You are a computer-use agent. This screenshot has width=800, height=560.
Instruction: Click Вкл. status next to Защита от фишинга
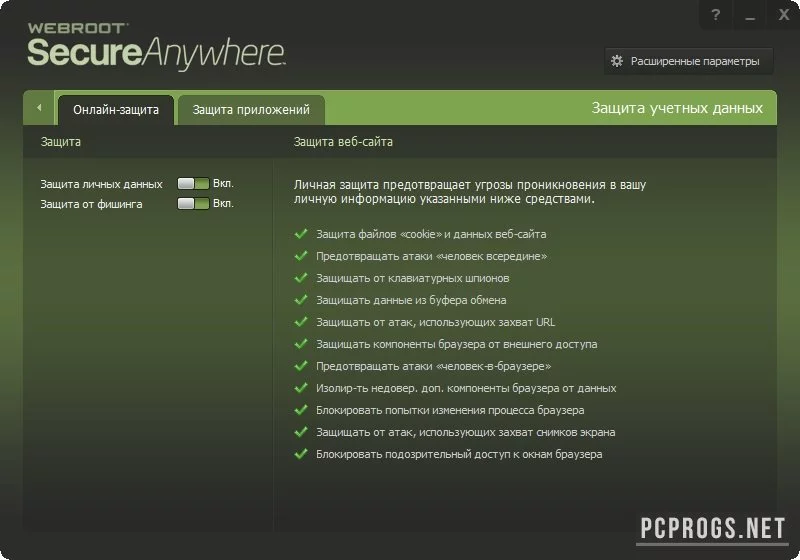pos(223,203)
